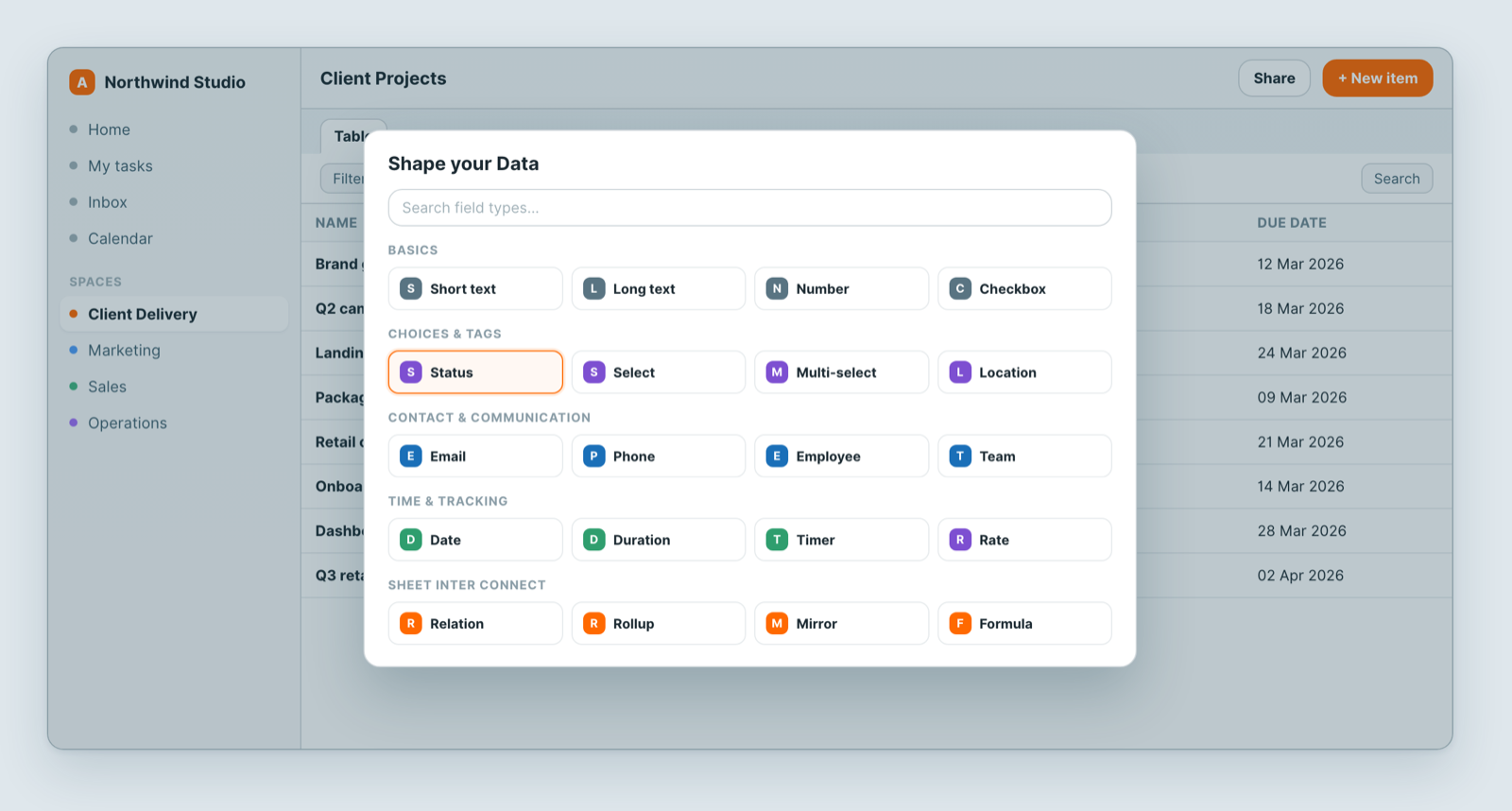Choose the Select field type

tap(658, 372)
